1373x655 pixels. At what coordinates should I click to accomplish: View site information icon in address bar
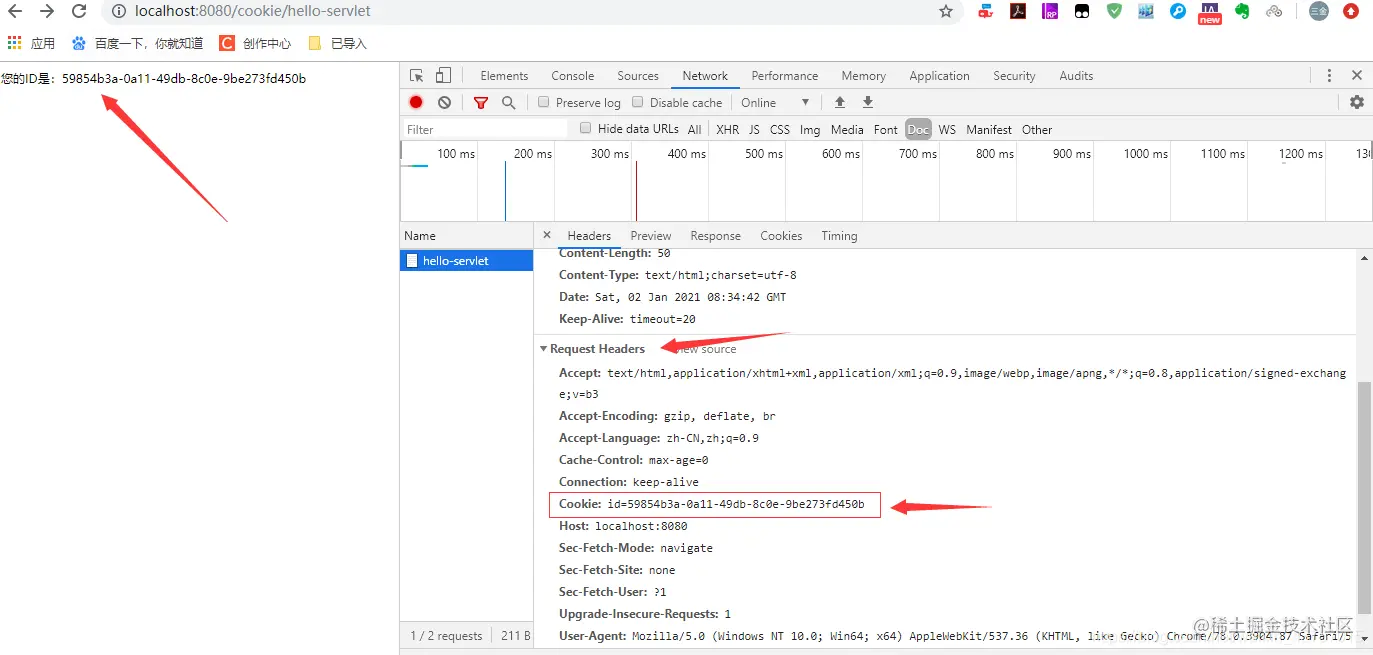point(118,11)
